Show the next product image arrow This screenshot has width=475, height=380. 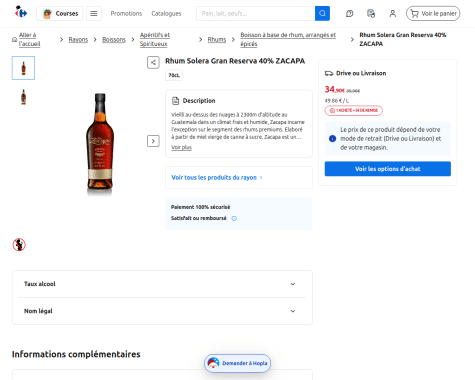point(153,141)
